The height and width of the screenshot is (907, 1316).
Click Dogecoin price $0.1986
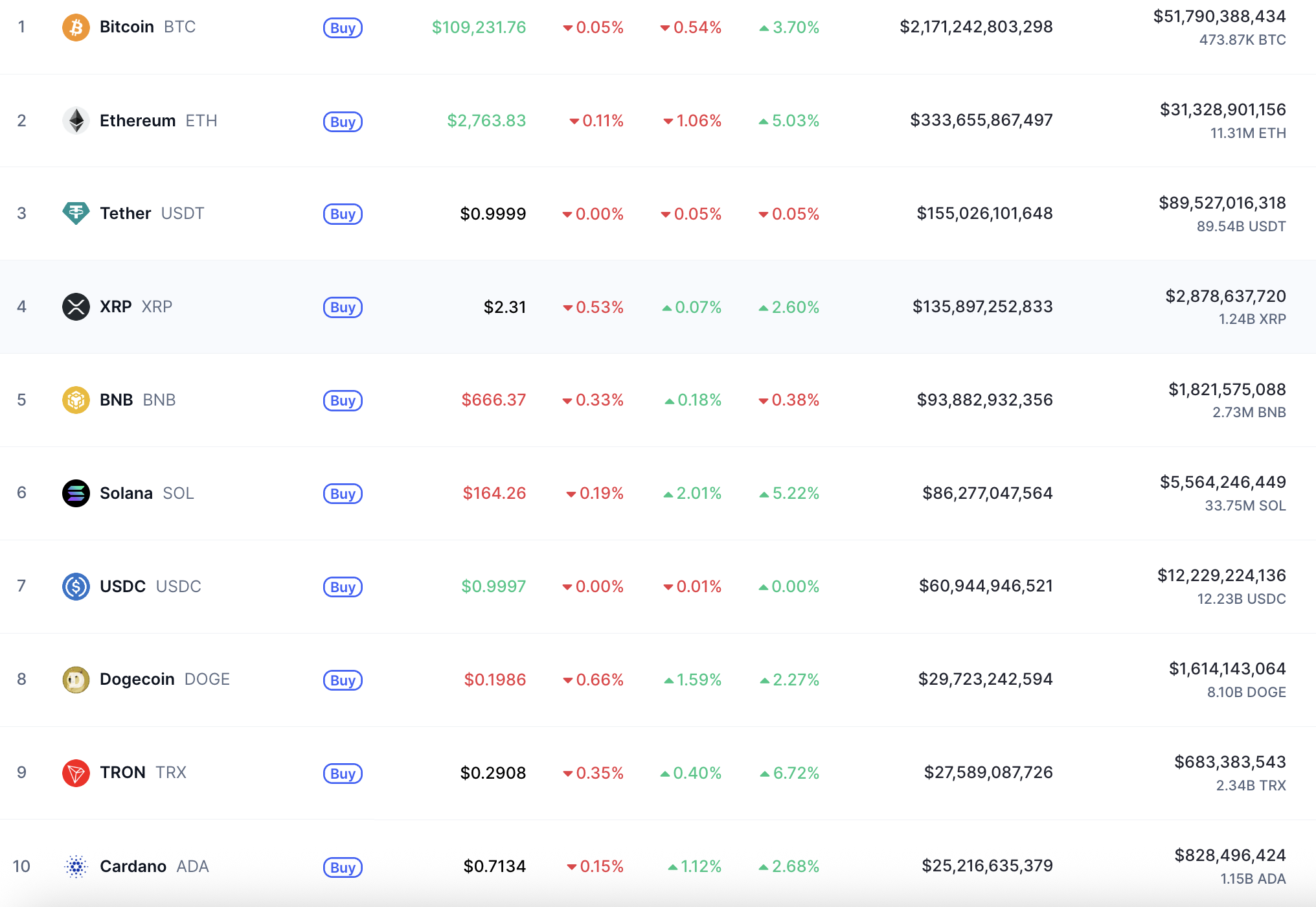coord(495,680)
